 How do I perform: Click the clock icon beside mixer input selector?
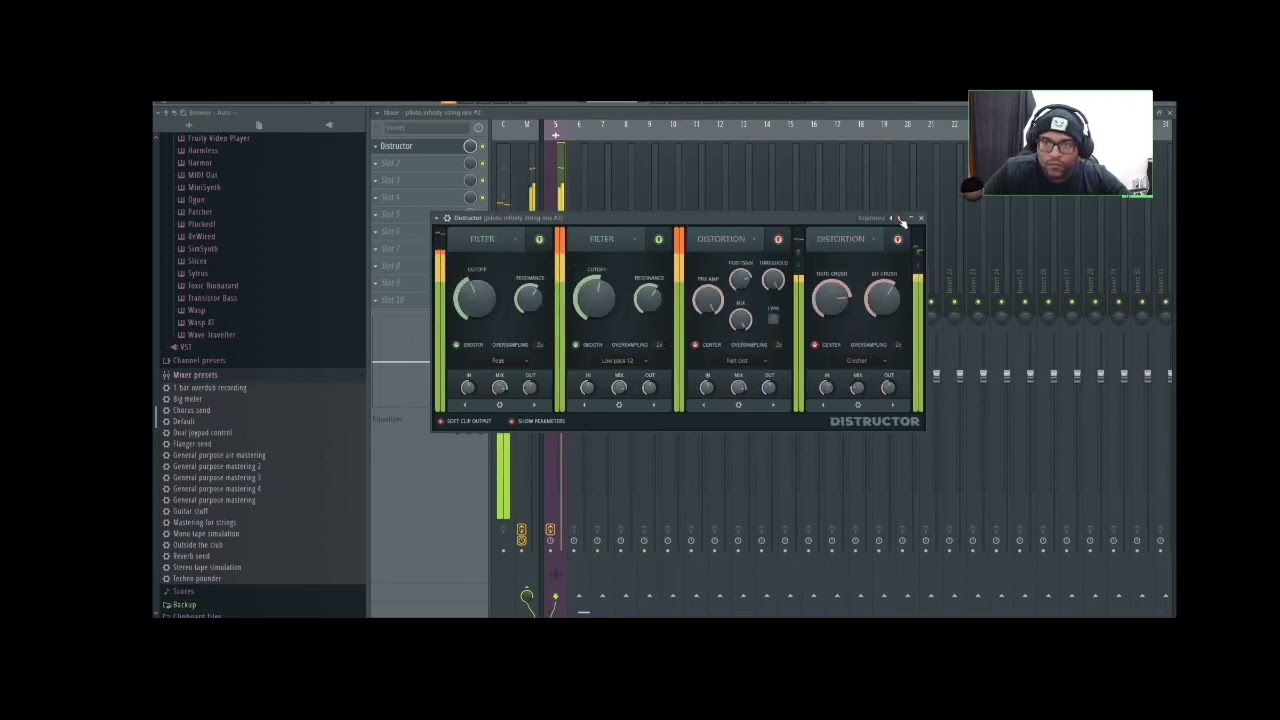pyautogui.click(x=478, y=128)
